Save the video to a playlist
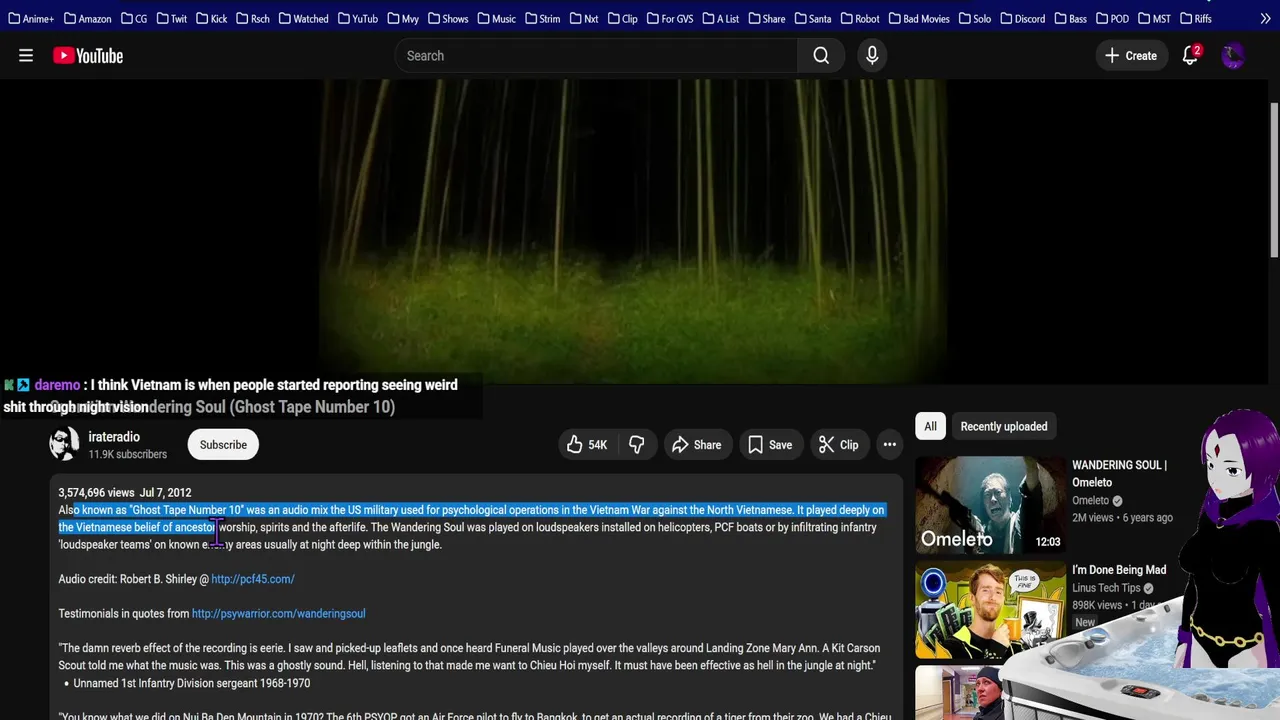 [x=769, y=445]
